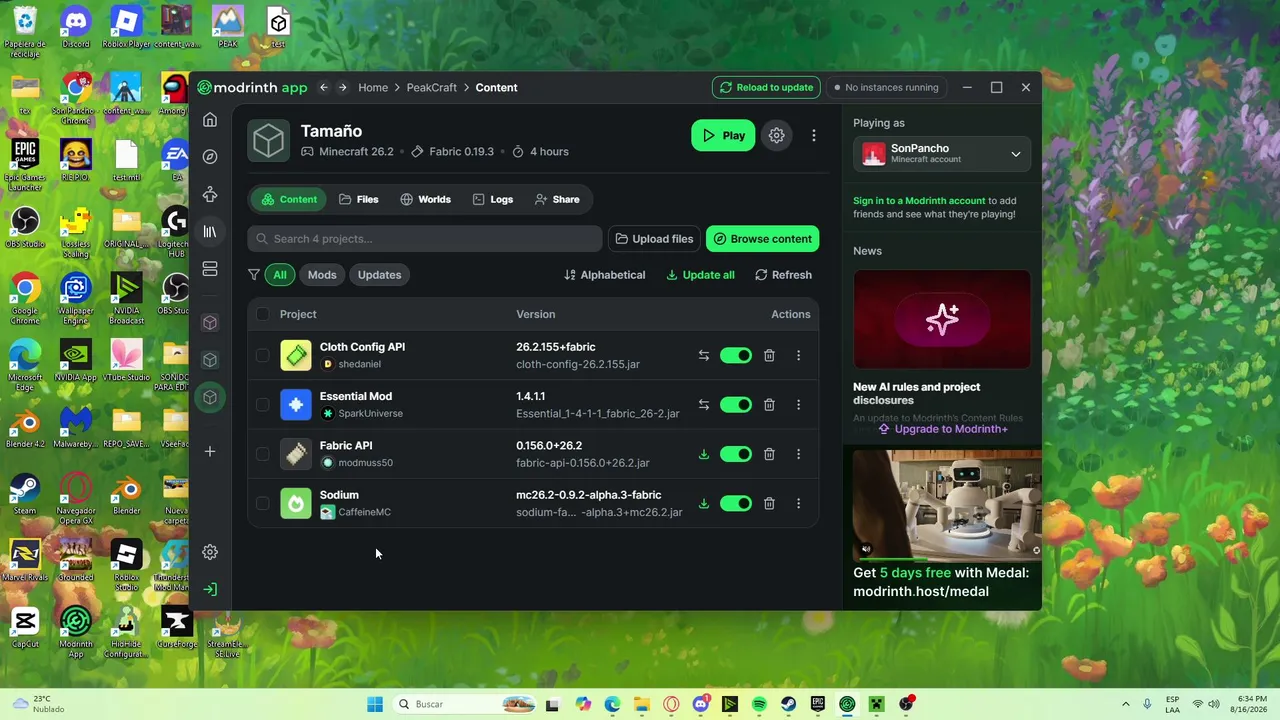Click Browse content button

pos(762,239)
